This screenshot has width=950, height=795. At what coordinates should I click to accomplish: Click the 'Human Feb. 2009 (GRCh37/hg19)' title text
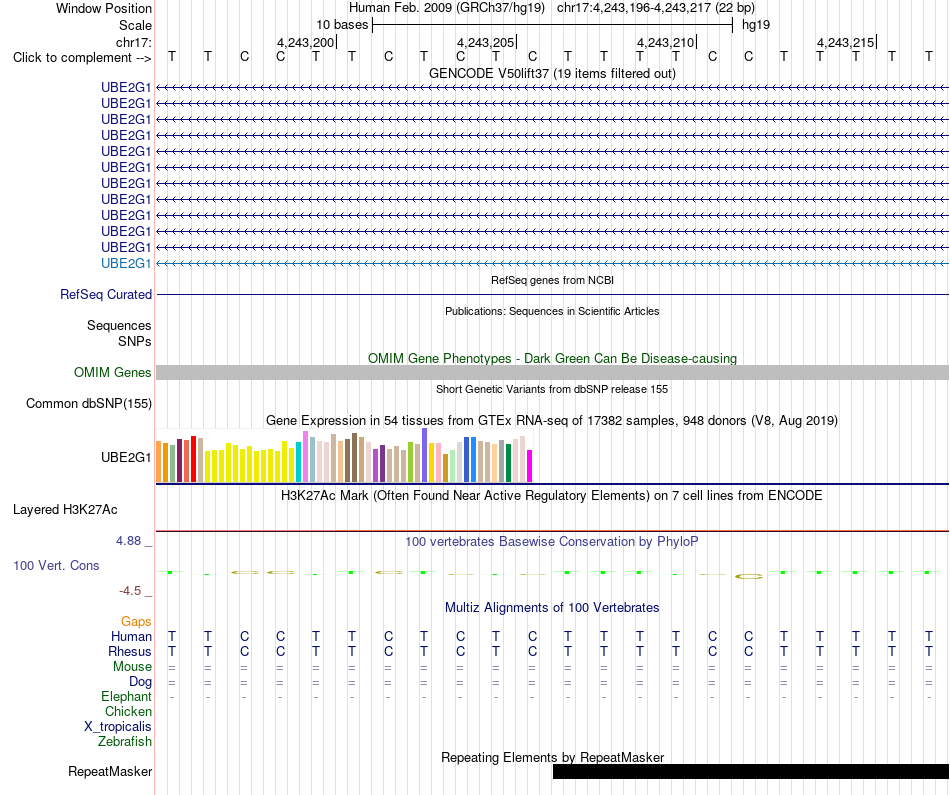coord(447,8)
